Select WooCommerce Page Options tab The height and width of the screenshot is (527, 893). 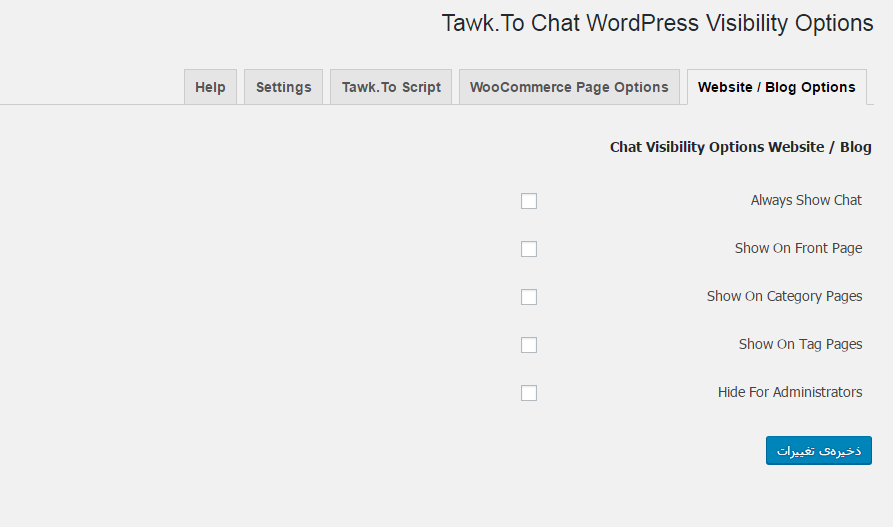click(x=569, y=87)
